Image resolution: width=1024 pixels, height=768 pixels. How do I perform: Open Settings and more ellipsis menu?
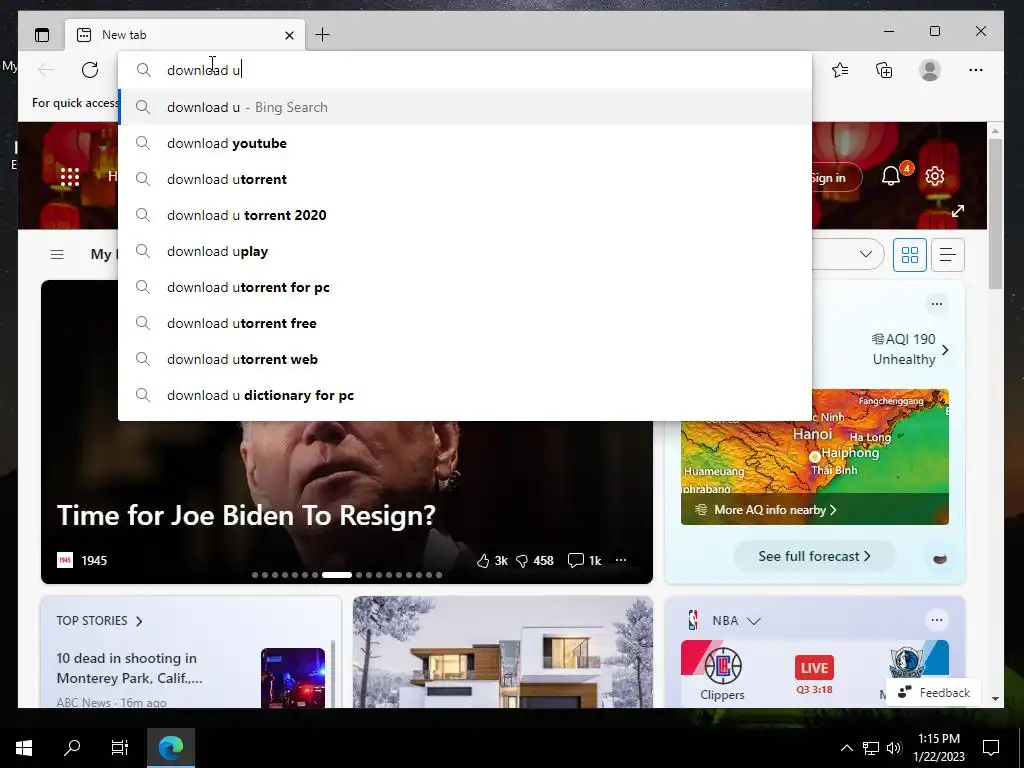[x=976, y=70]
